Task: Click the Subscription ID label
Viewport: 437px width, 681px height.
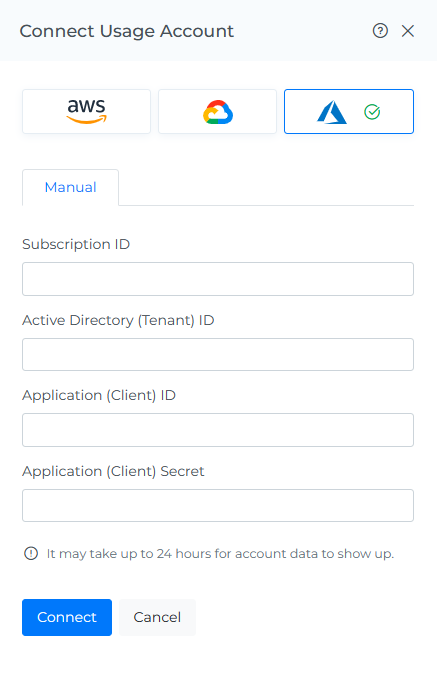Action: [x=76, y=245]
